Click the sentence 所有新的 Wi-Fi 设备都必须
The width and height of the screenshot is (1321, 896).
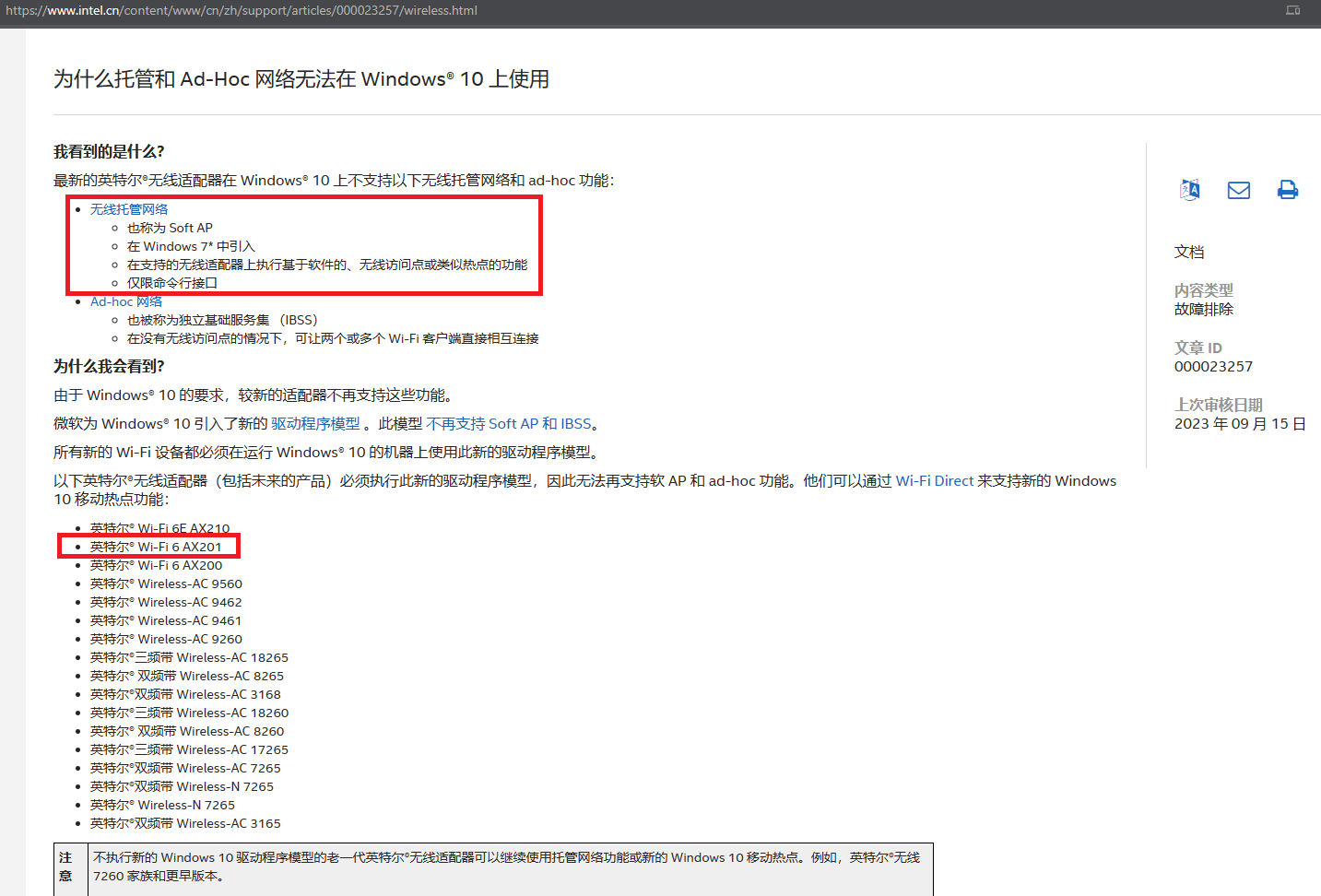click(x=329, y=452)
